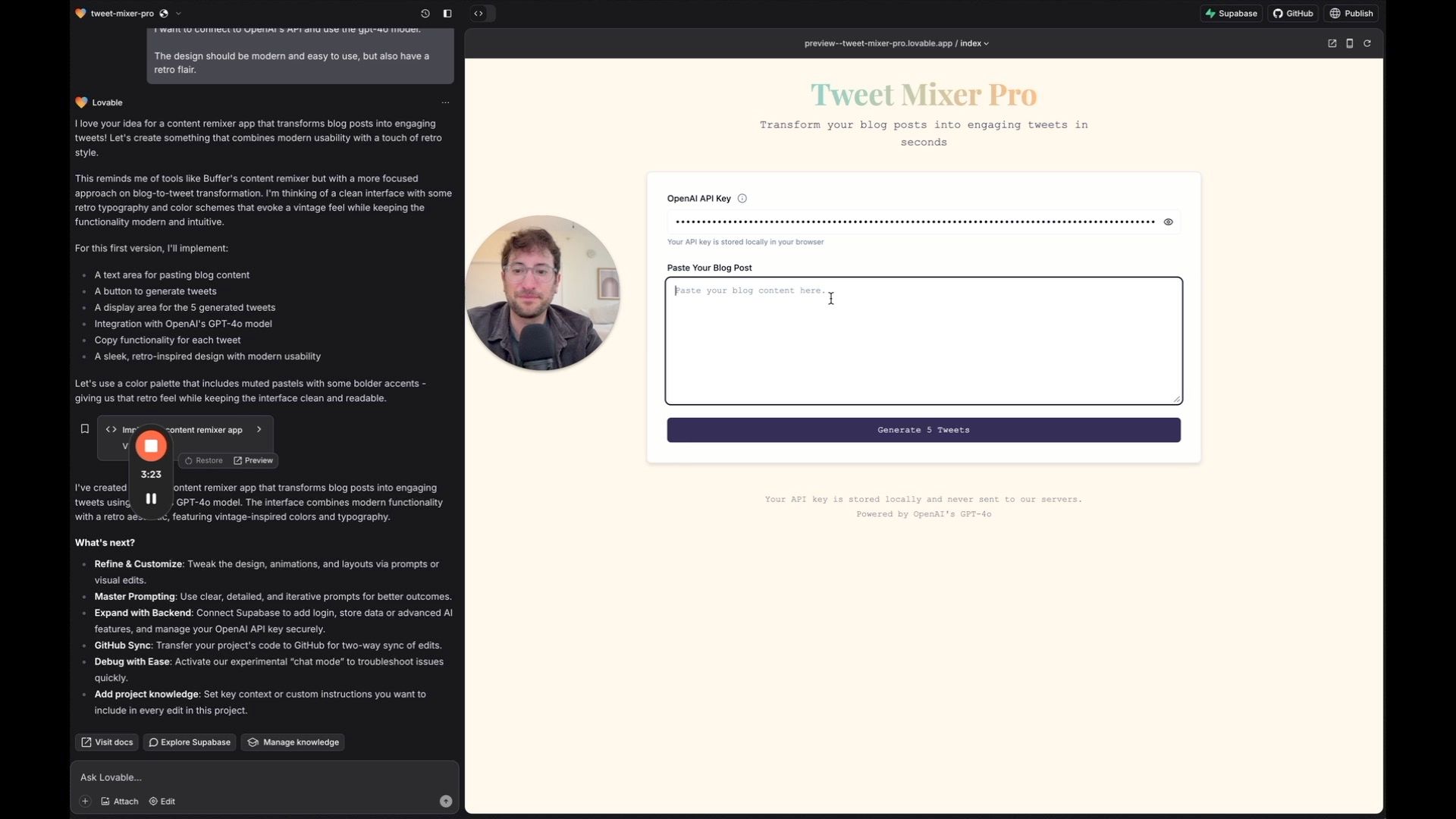
Task: Click the 'Paste Your Blog Post' label
Action: click(710, 268)
